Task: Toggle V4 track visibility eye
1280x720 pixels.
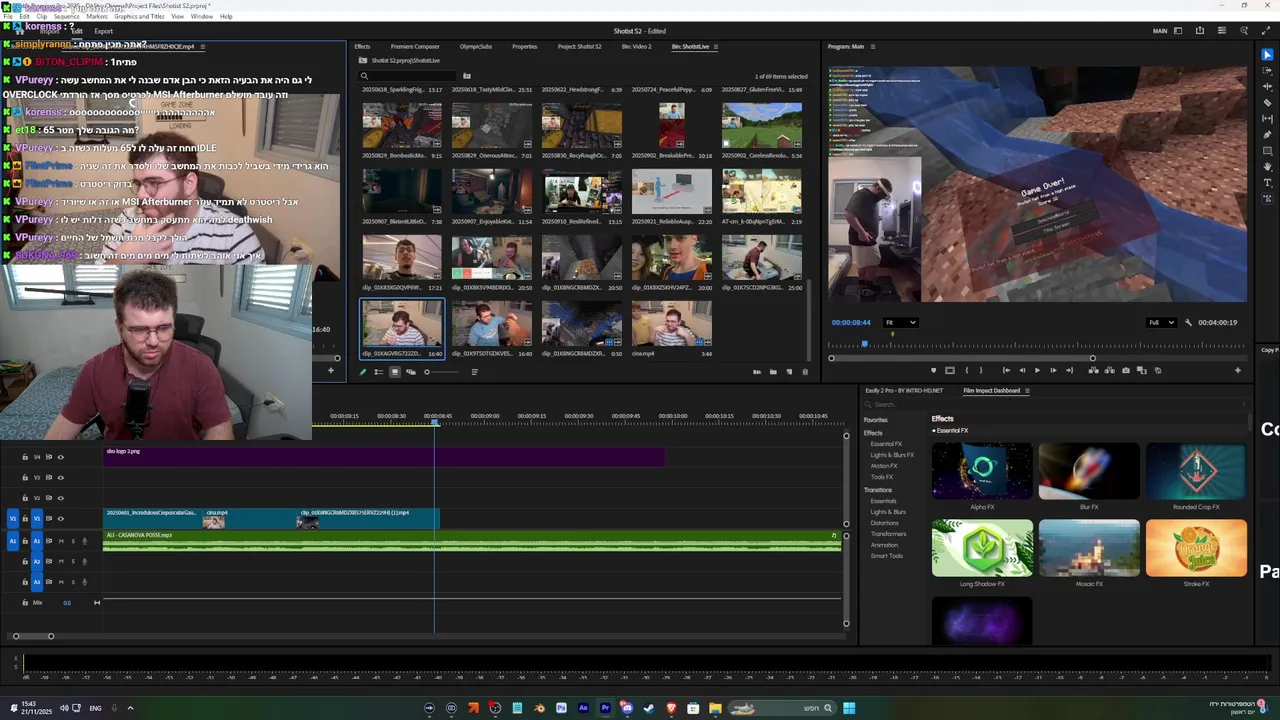Action: click(x=60, y=457)
